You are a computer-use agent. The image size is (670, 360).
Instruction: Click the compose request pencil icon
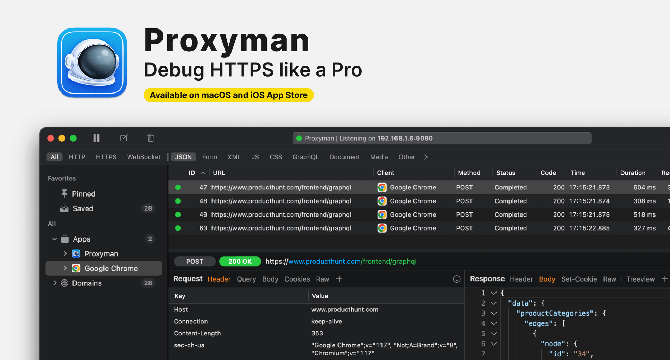[123, 138]
